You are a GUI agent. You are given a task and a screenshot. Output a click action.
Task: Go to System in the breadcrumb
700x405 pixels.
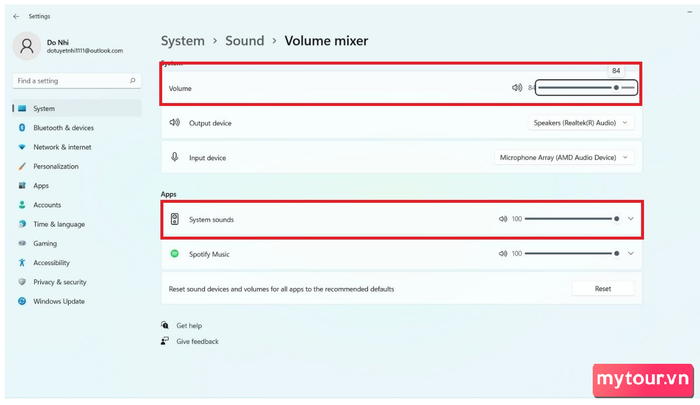(x=183, y=41)
